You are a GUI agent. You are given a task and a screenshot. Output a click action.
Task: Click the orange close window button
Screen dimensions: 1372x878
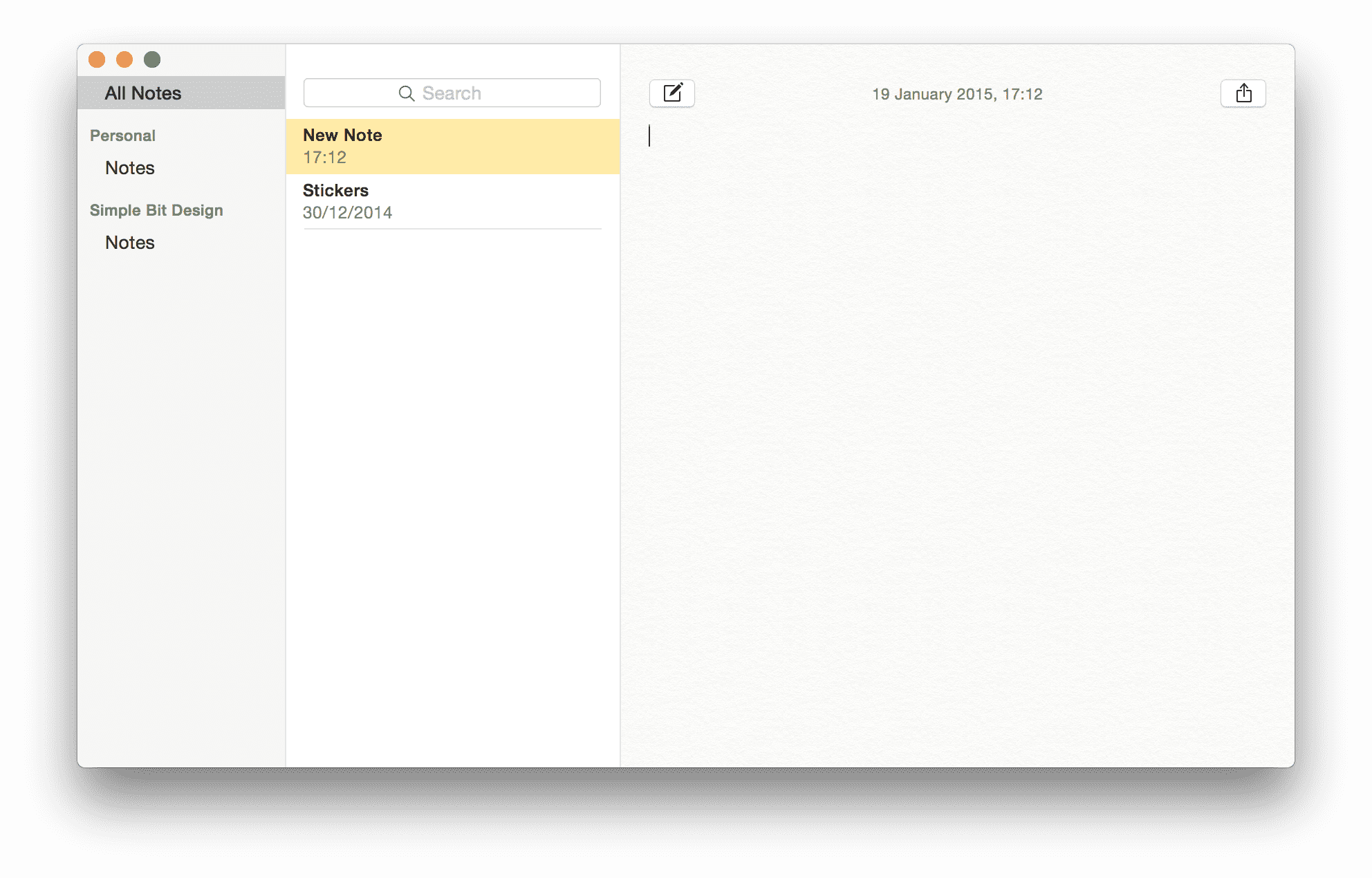pos(97,59)
